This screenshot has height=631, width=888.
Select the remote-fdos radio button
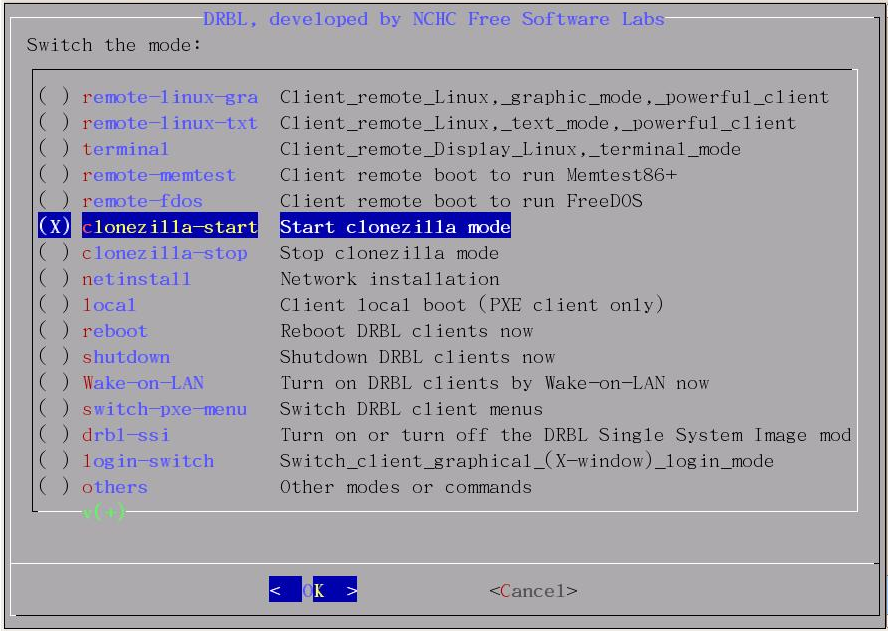(54, 201)
